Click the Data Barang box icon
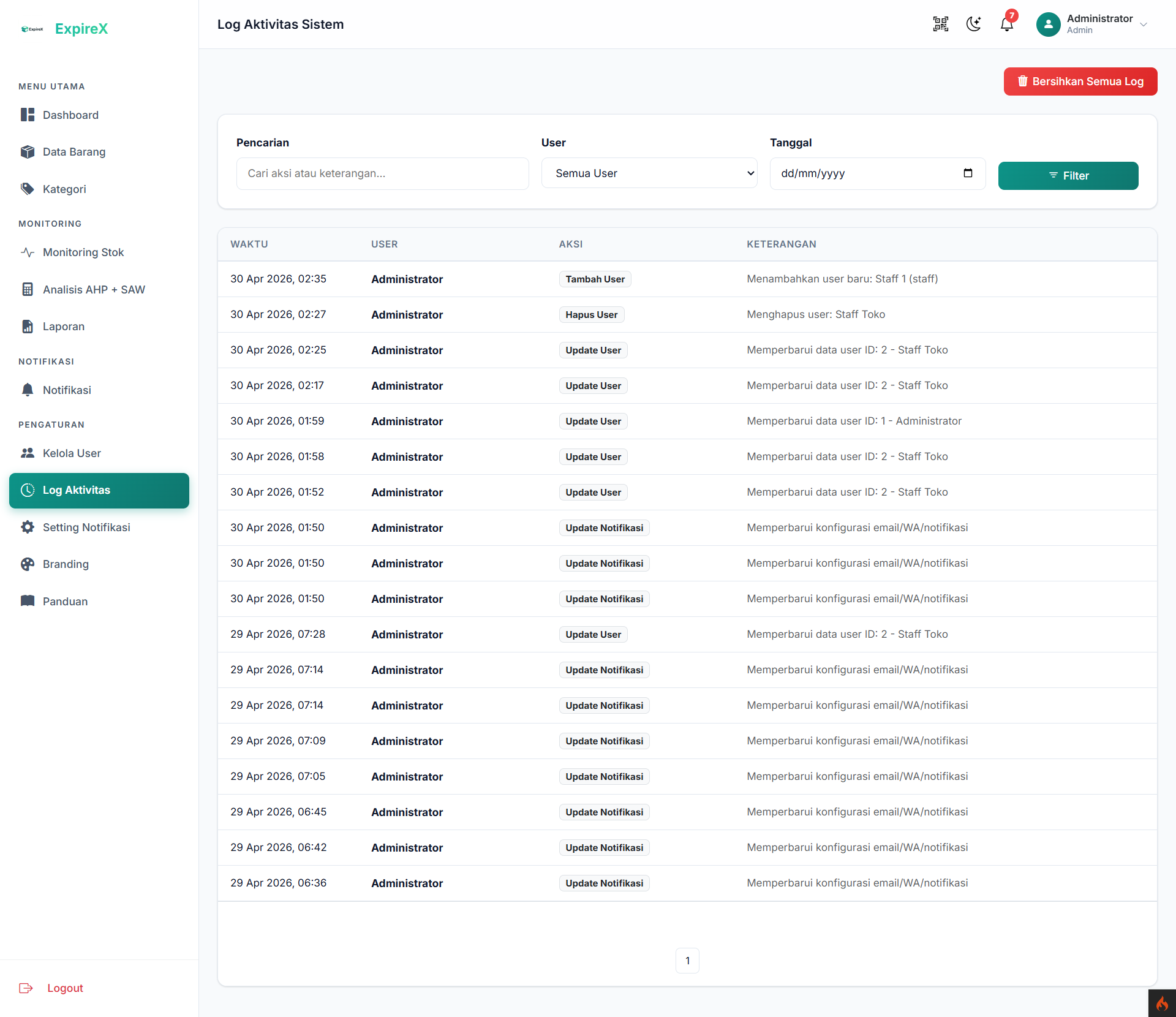This screenshot has width=1176, height=1017. [x=28, y=152]
